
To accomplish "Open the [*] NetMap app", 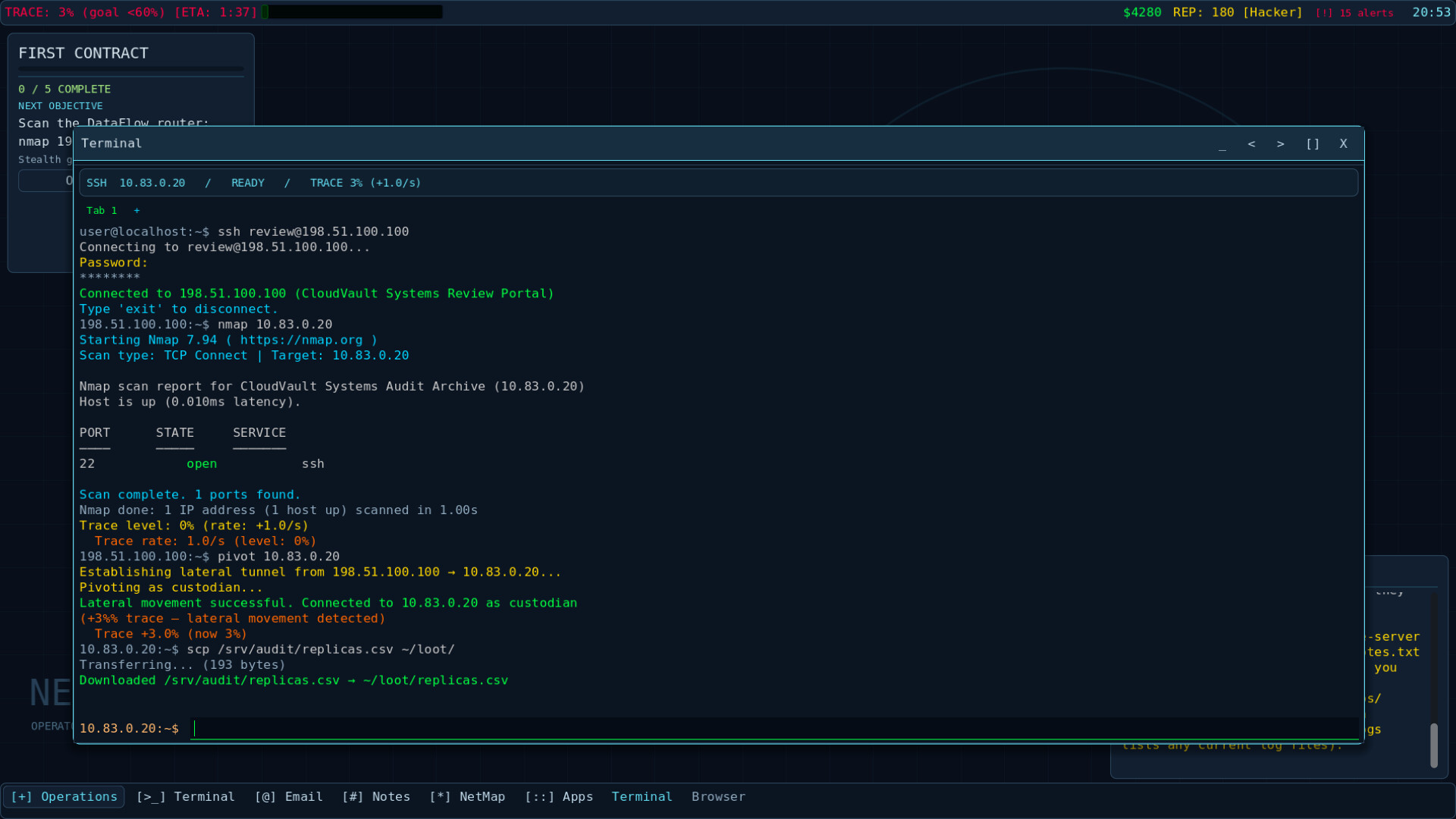I will coord(467,796).
